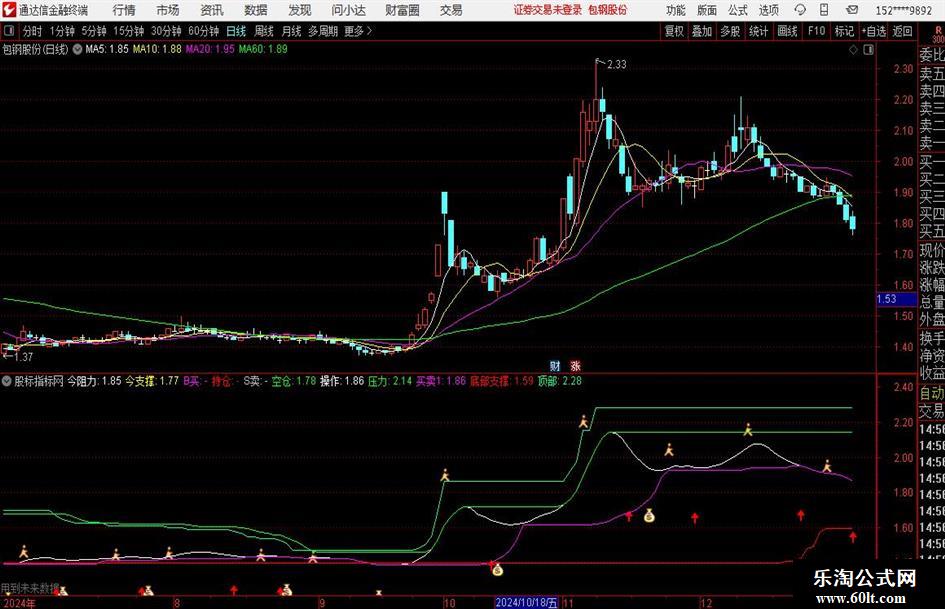Click money bag icon under purple line in November
Viewport: 945px width, 609px height.
click(649, 516)
